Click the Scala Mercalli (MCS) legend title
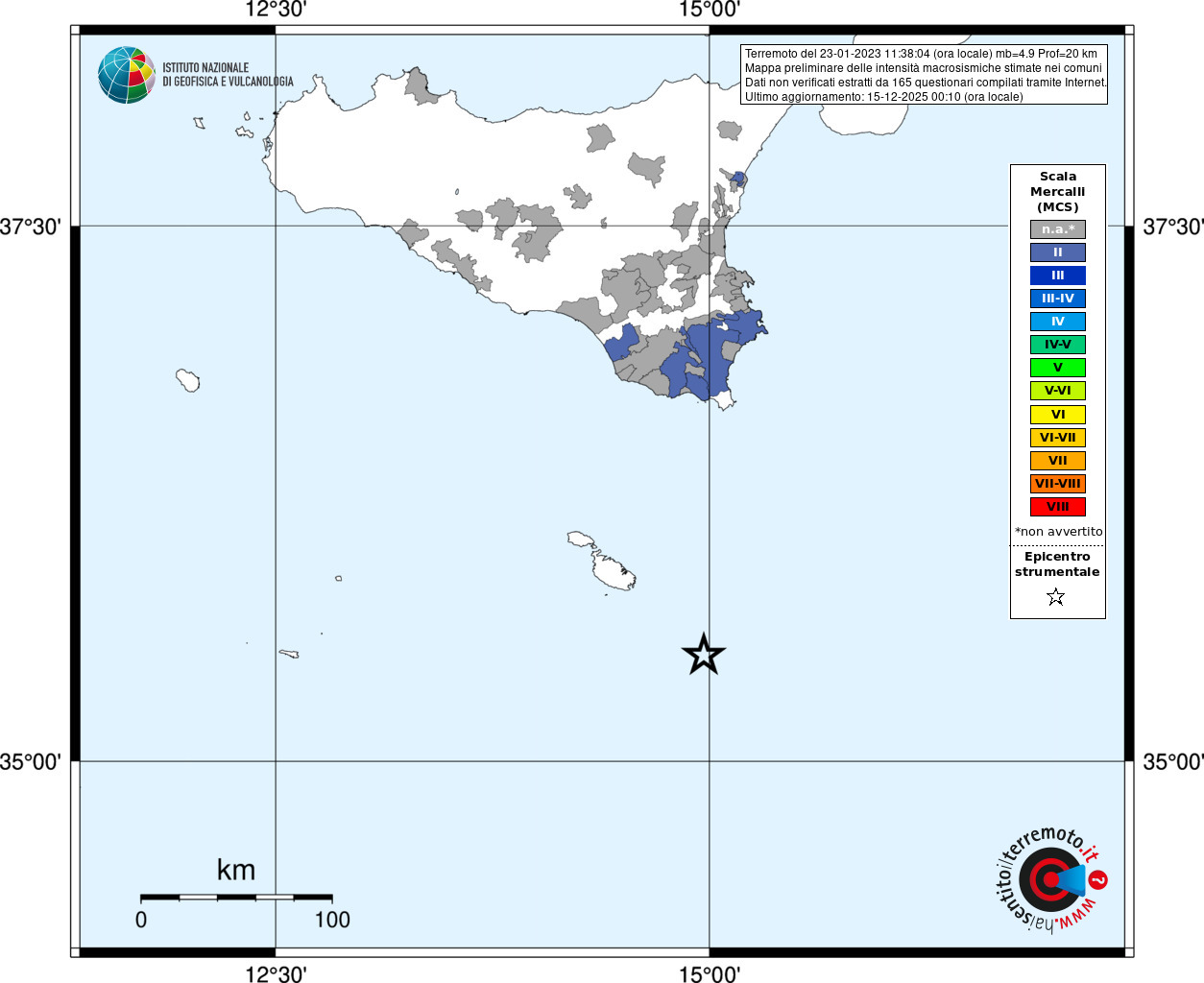Viewport: 1204px width, 983px height. 1058,191
